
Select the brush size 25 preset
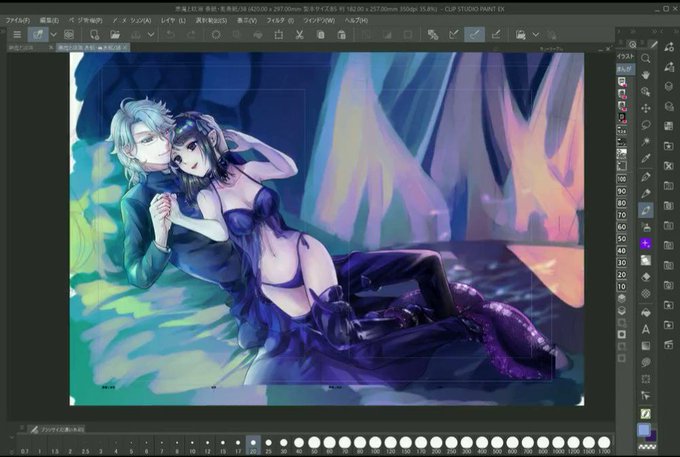268,445
